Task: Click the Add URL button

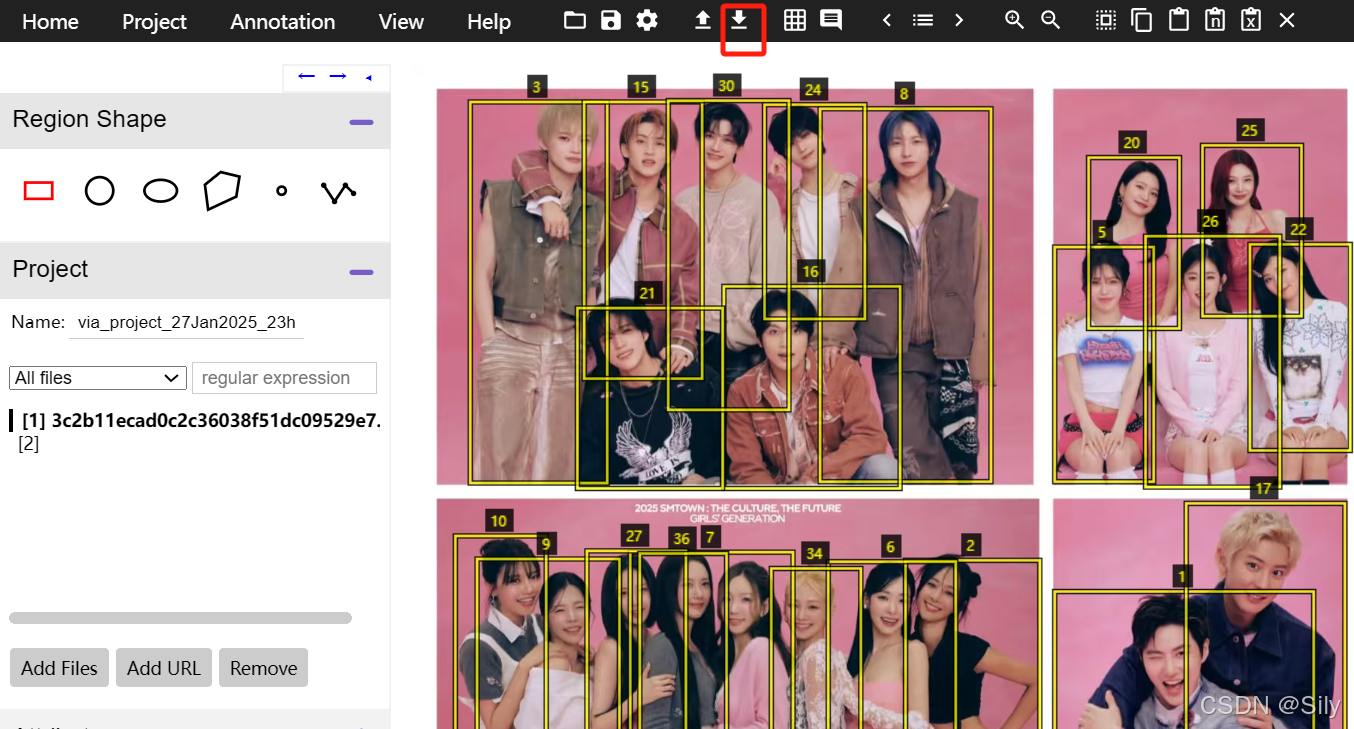Action: pyautogui.click(x=164, y=668)
